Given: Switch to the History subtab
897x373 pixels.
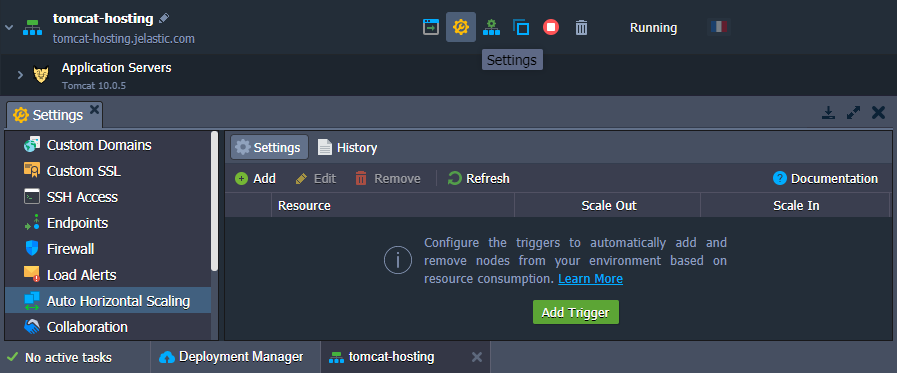Looking at the screenshot, I should click(347, 147).
